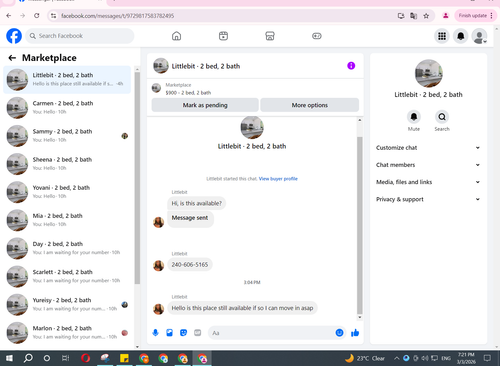
Task: Open the Notifications bell in top bar
Action: point(461,36)
